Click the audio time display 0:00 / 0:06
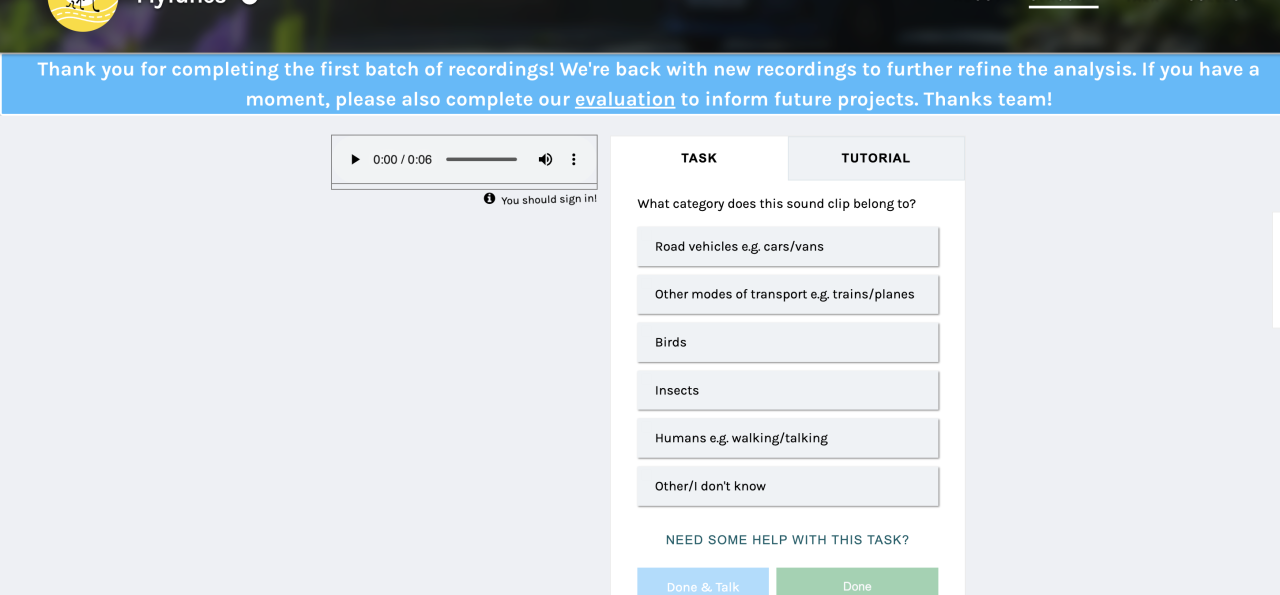Screen dimensions: 1280x595 403,159
